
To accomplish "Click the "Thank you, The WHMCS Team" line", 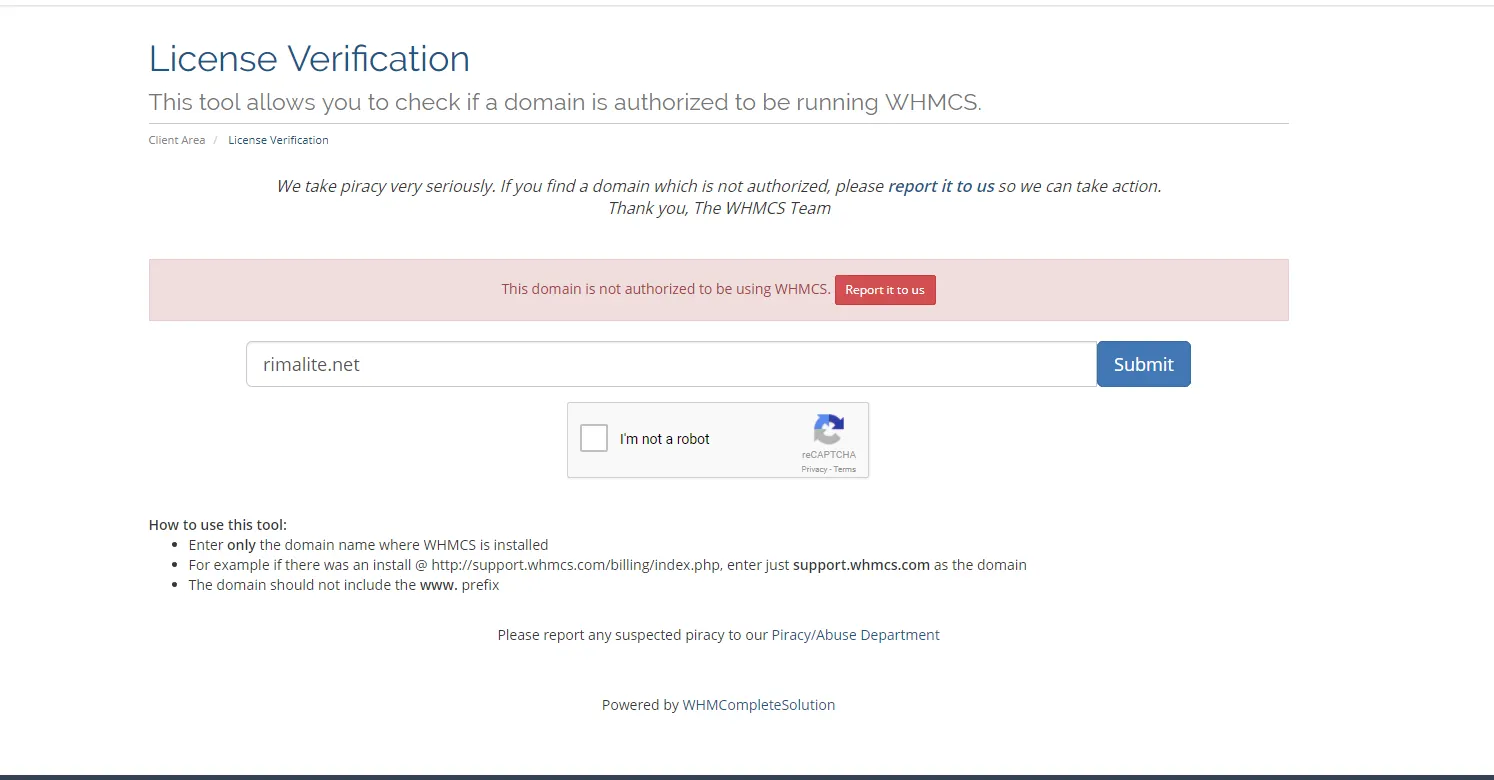I will click(719, 209).
